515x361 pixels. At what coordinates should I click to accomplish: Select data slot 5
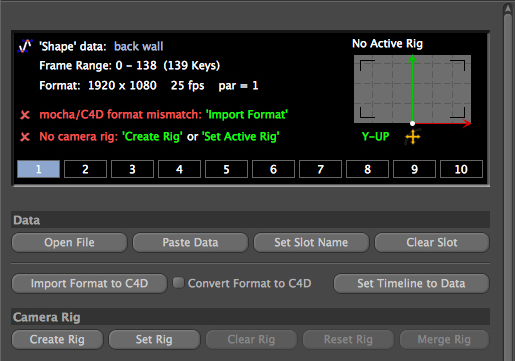[x=226, y=169]
